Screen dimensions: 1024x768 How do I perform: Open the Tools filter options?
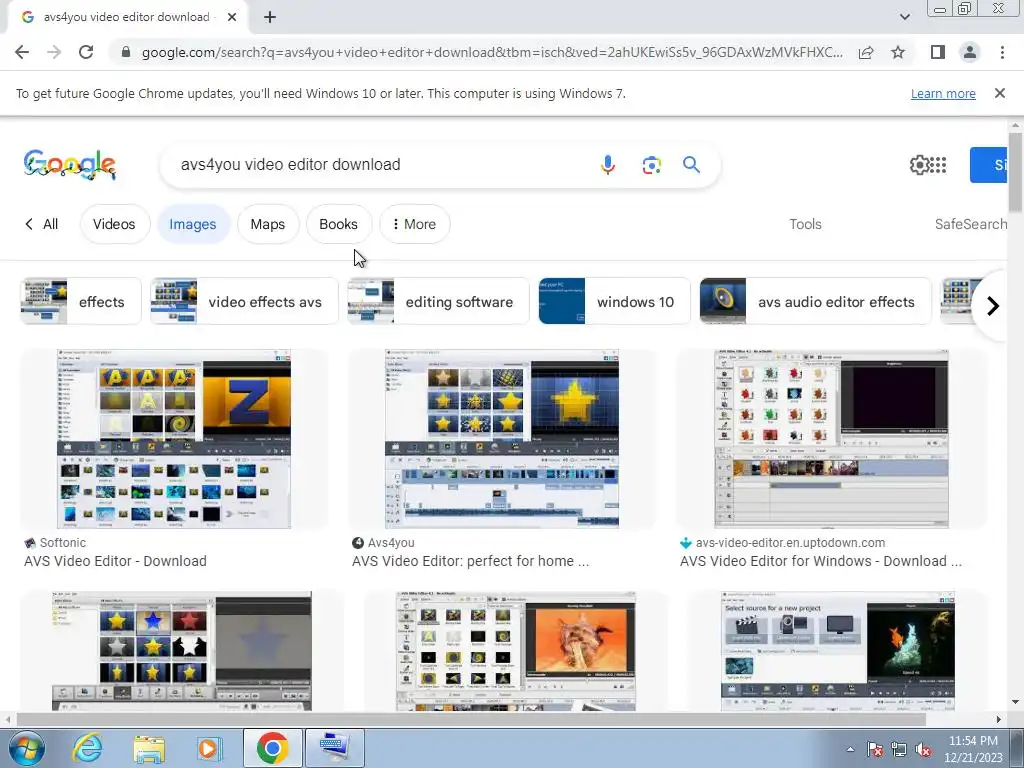[x=805, y=224]
